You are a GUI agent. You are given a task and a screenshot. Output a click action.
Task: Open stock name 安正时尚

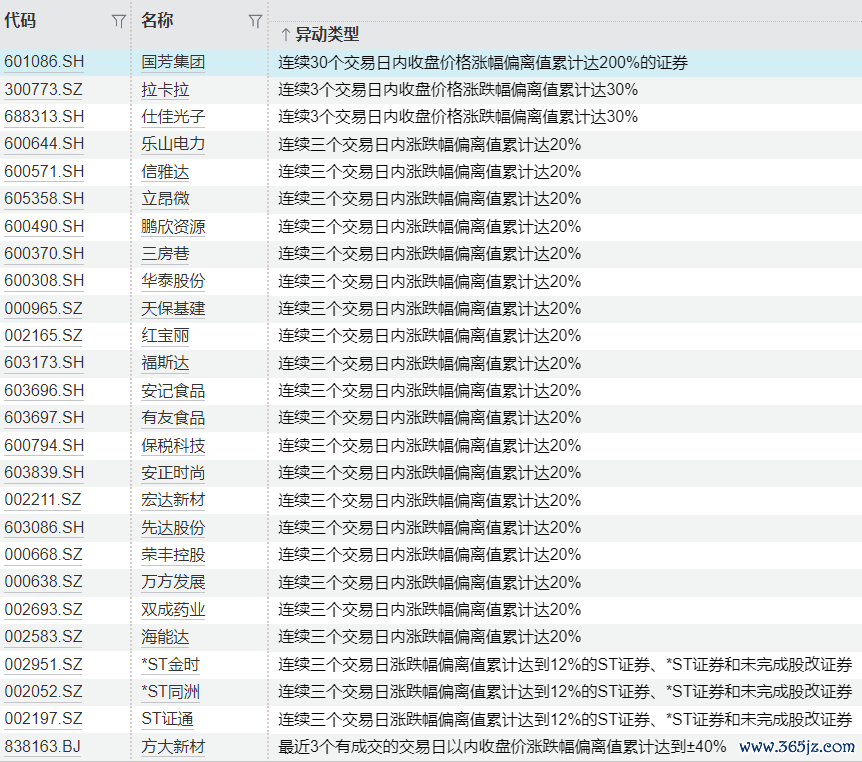pyautogui.click(x=173, y=472)
